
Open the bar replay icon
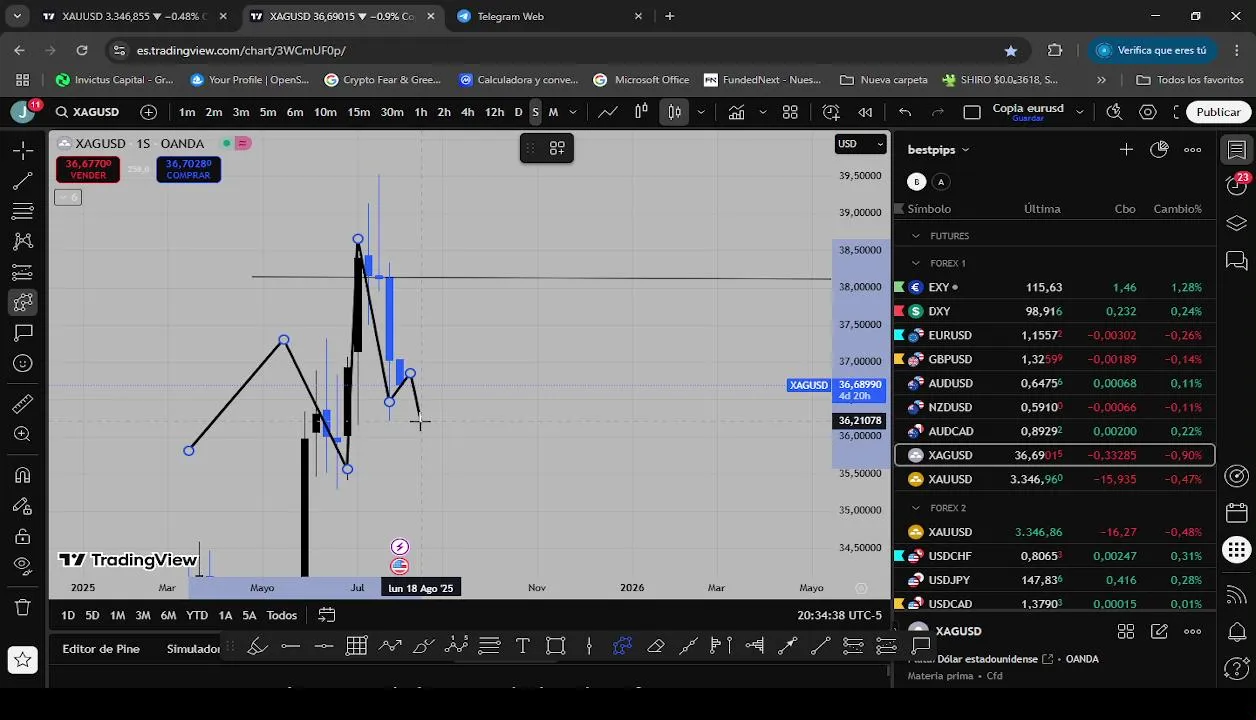865,112
